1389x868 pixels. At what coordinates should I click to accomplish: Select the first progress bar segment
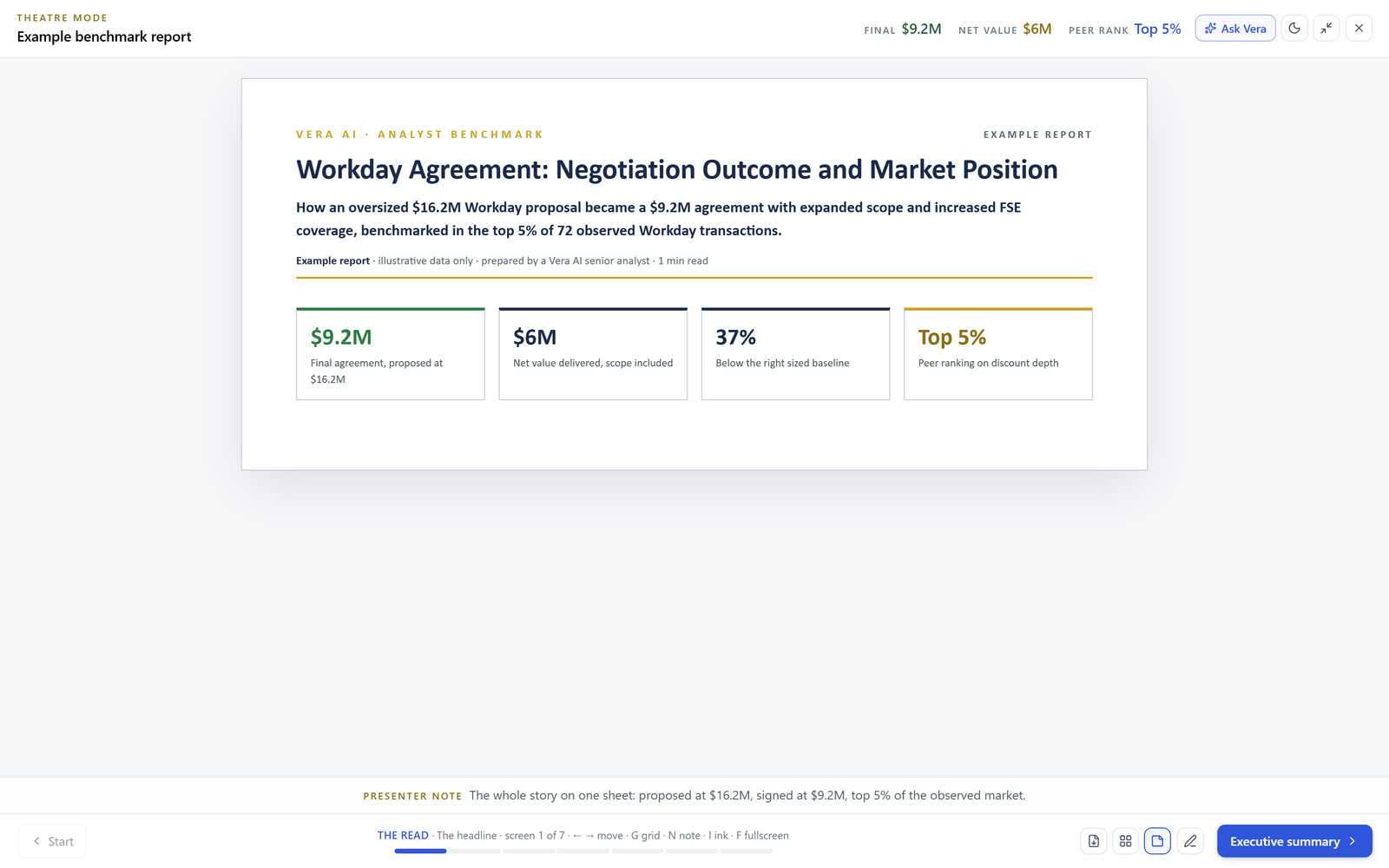[x=420, y=852]
